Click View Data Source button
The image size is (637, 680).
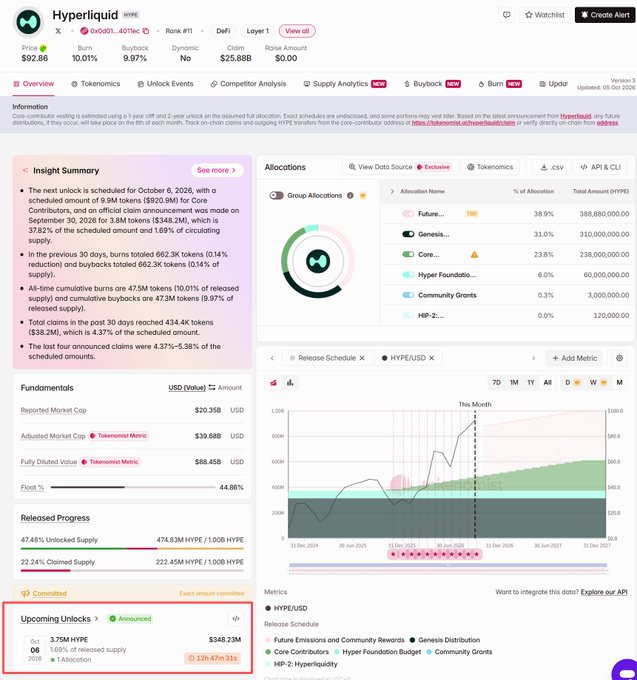(400, 167)
